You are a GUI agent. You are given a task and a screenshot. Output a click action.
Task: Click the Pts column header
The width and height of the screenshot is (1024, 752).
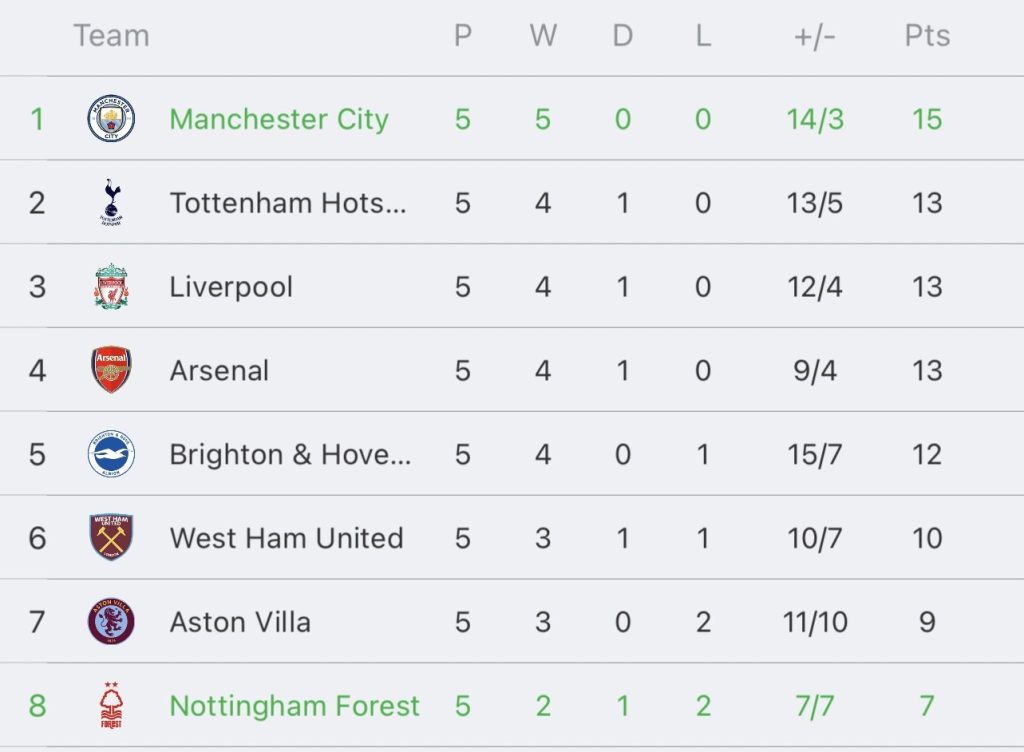pos(927,36)
